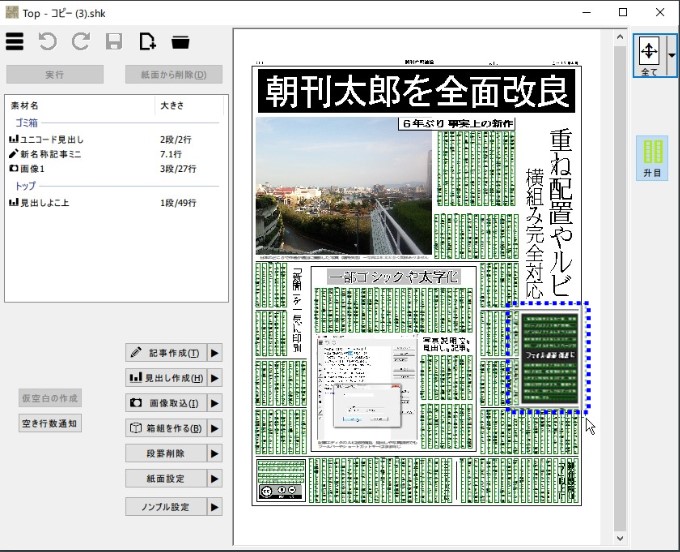Select the 見出しよこ上 row
The image size is (680, 552).
[x=115, y=203]
